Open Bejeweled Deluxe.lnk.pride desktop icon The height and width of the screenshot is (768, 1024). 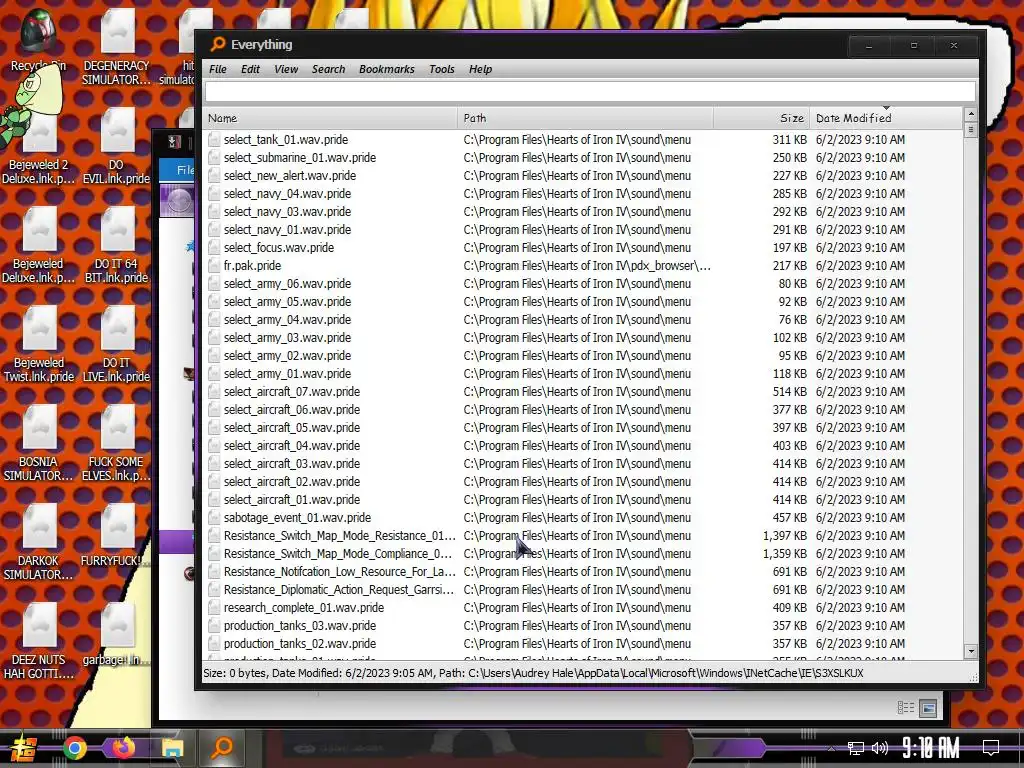[39, 247]
